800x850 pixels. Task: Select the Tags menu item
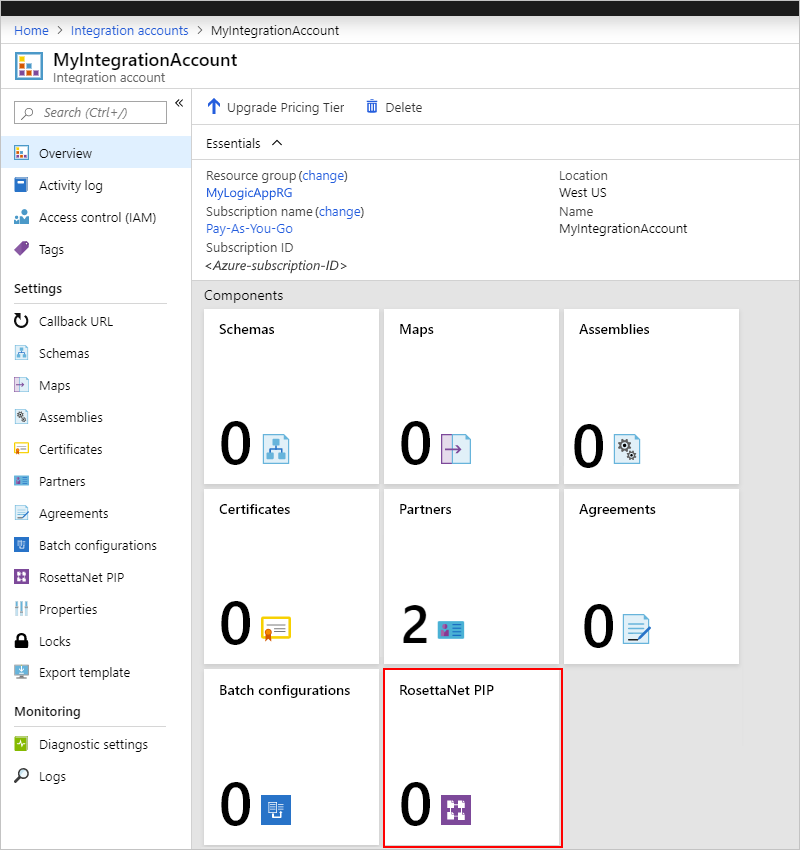pos(96,249)
